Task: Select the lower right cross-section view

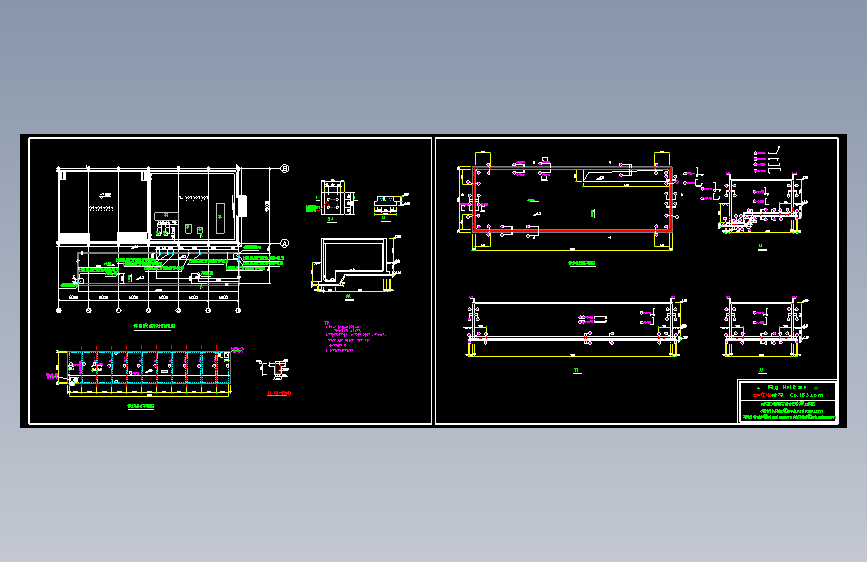Action: pyautogui.click(x=763, y=327)
